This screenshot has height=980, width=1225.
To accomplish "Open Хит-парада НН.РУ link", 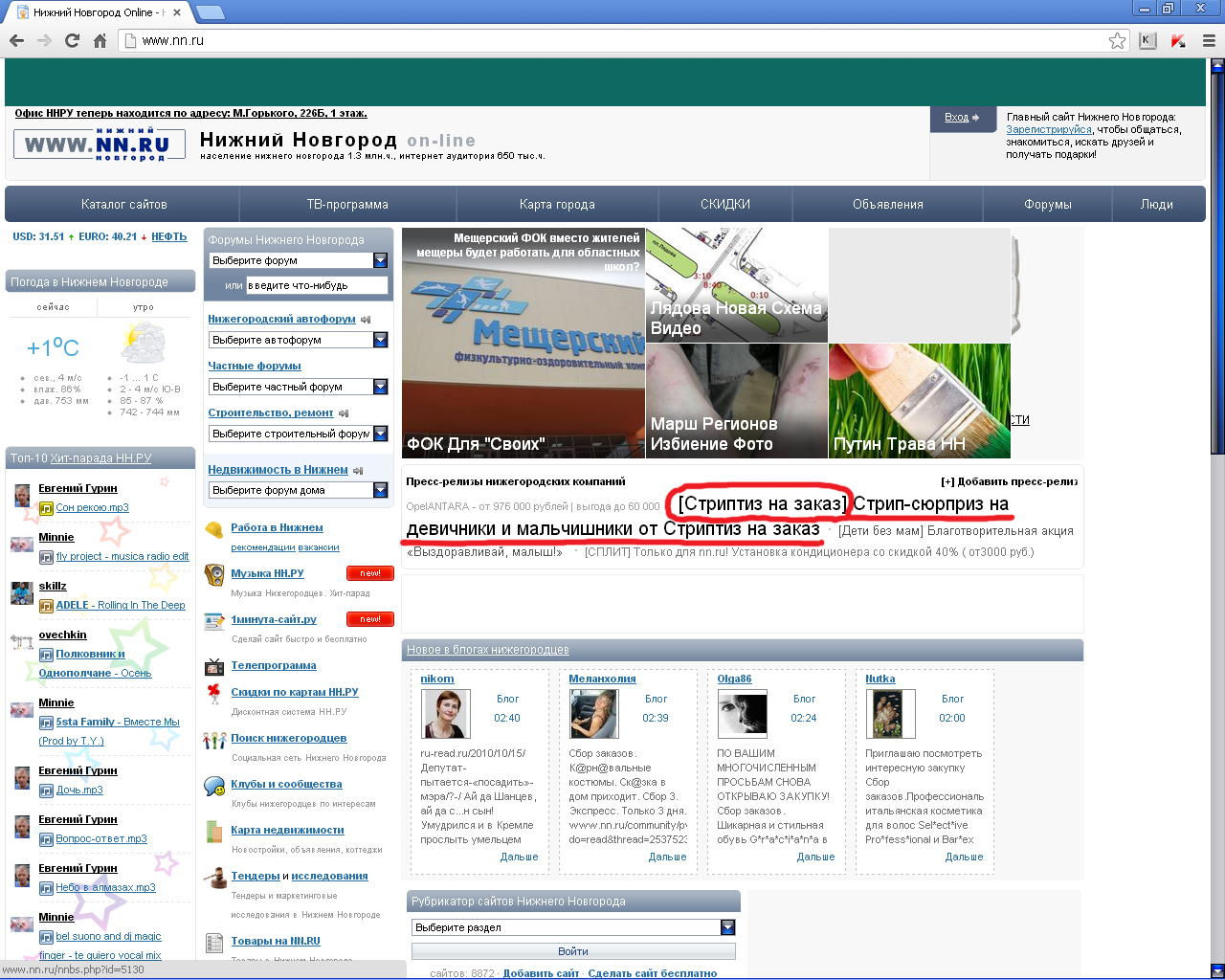I will coord(100,458).
